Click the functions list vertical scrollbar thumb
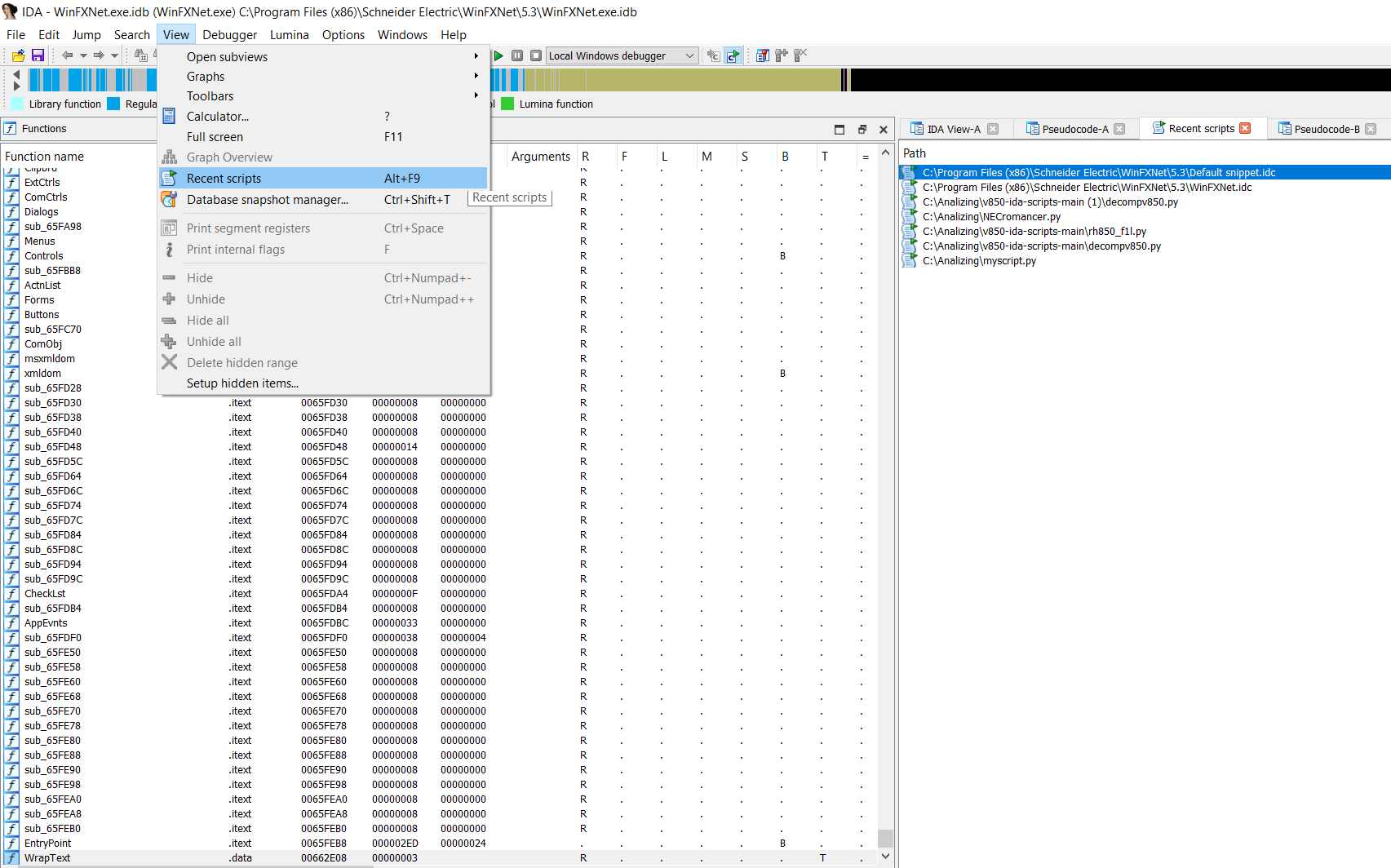This screenshot has width=1391, height=868. 885,838
